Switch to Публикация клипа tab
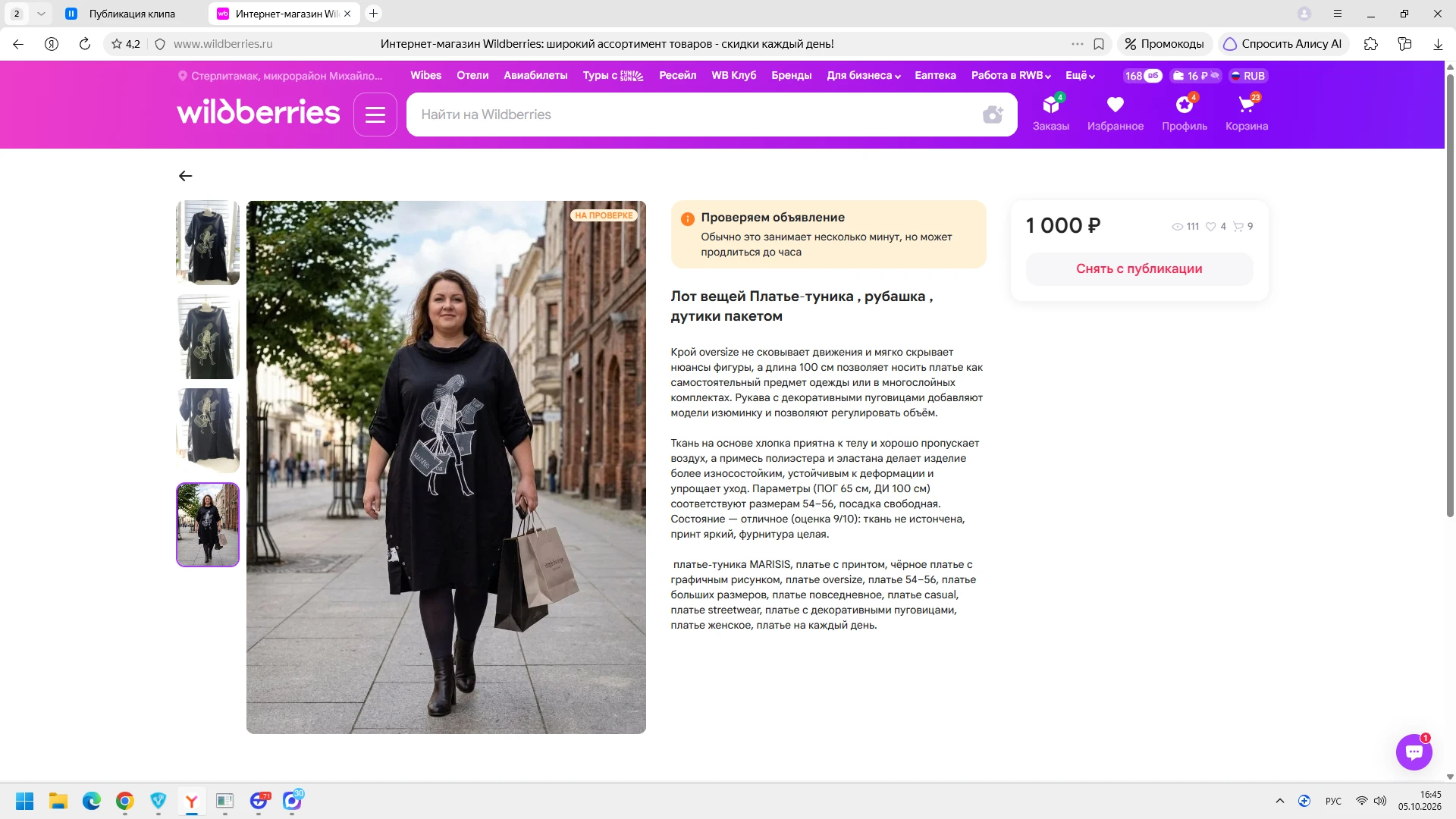Screen dimensions: 1456x819 (x=131, y=14)
